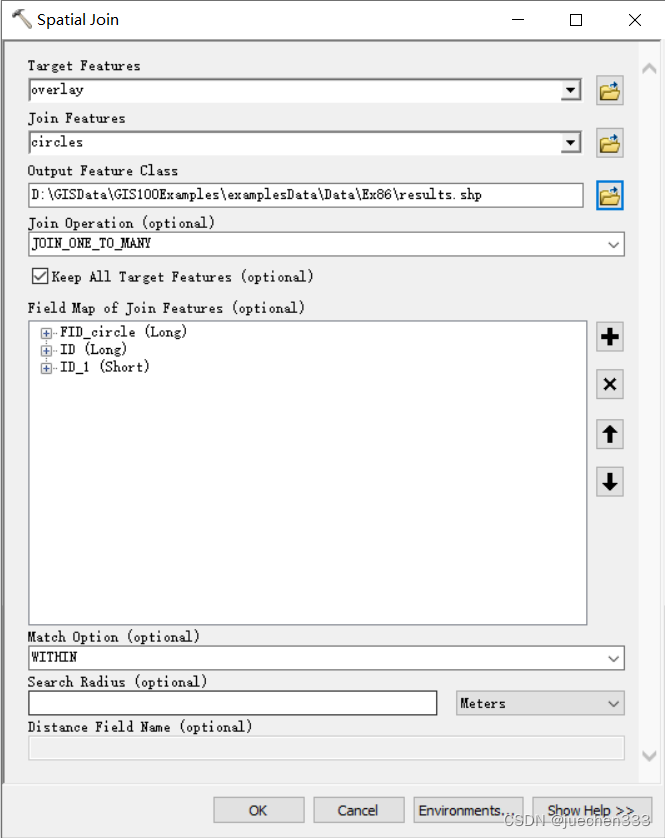665x838 pixels.
Task: Click the Output Feature Class path field
Action: (305, 195)
